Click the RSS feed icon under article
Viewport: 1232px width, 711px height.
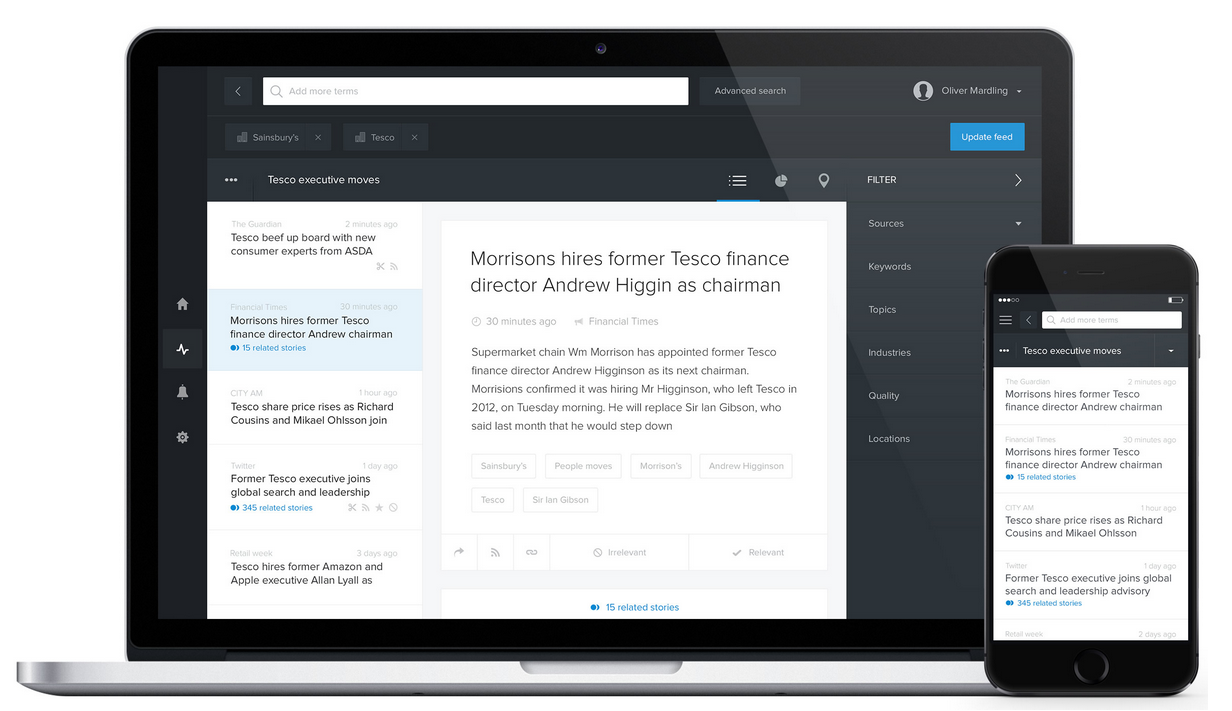[495, 552]
